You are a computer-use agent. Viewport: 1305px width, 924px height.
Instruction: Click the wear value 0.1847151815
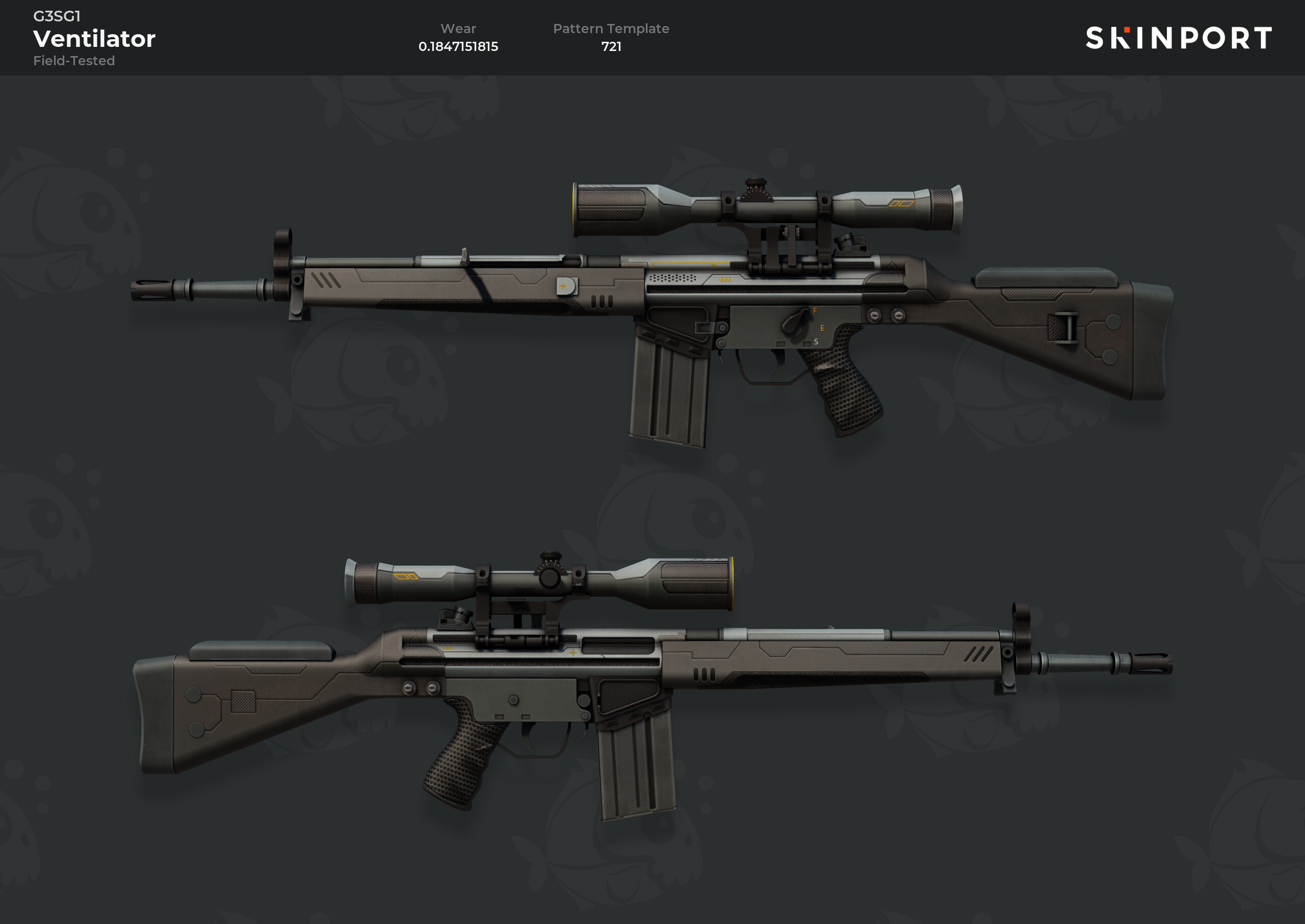click(x=458, y=47)
